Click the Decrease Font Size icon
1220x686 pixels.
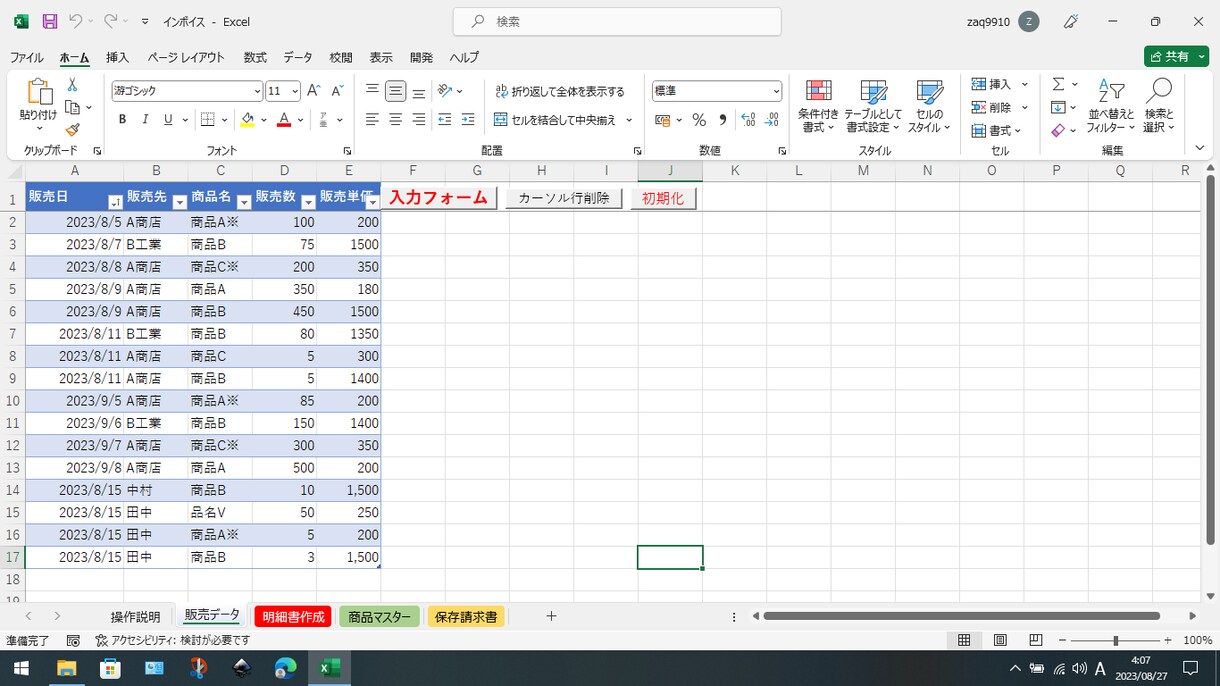click(x=338, y=91)
